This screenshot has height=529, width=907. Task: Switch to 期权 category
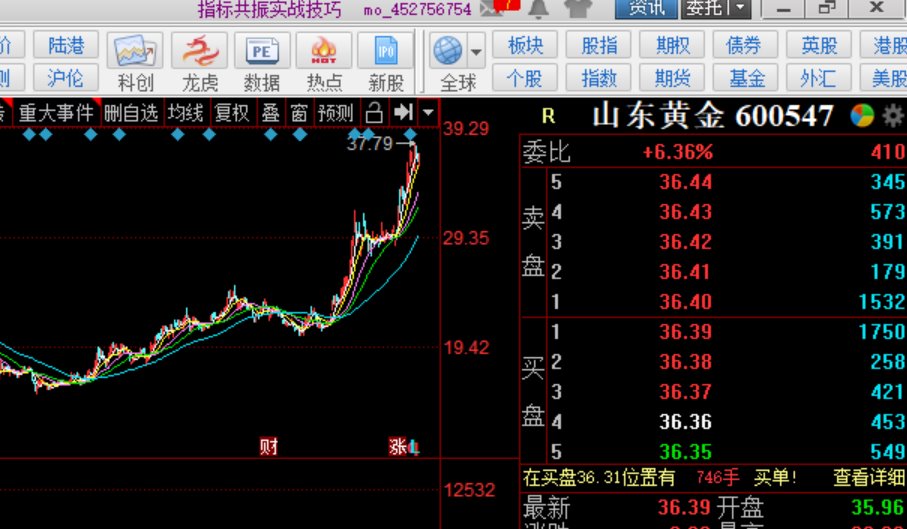[x=672, y=45]
